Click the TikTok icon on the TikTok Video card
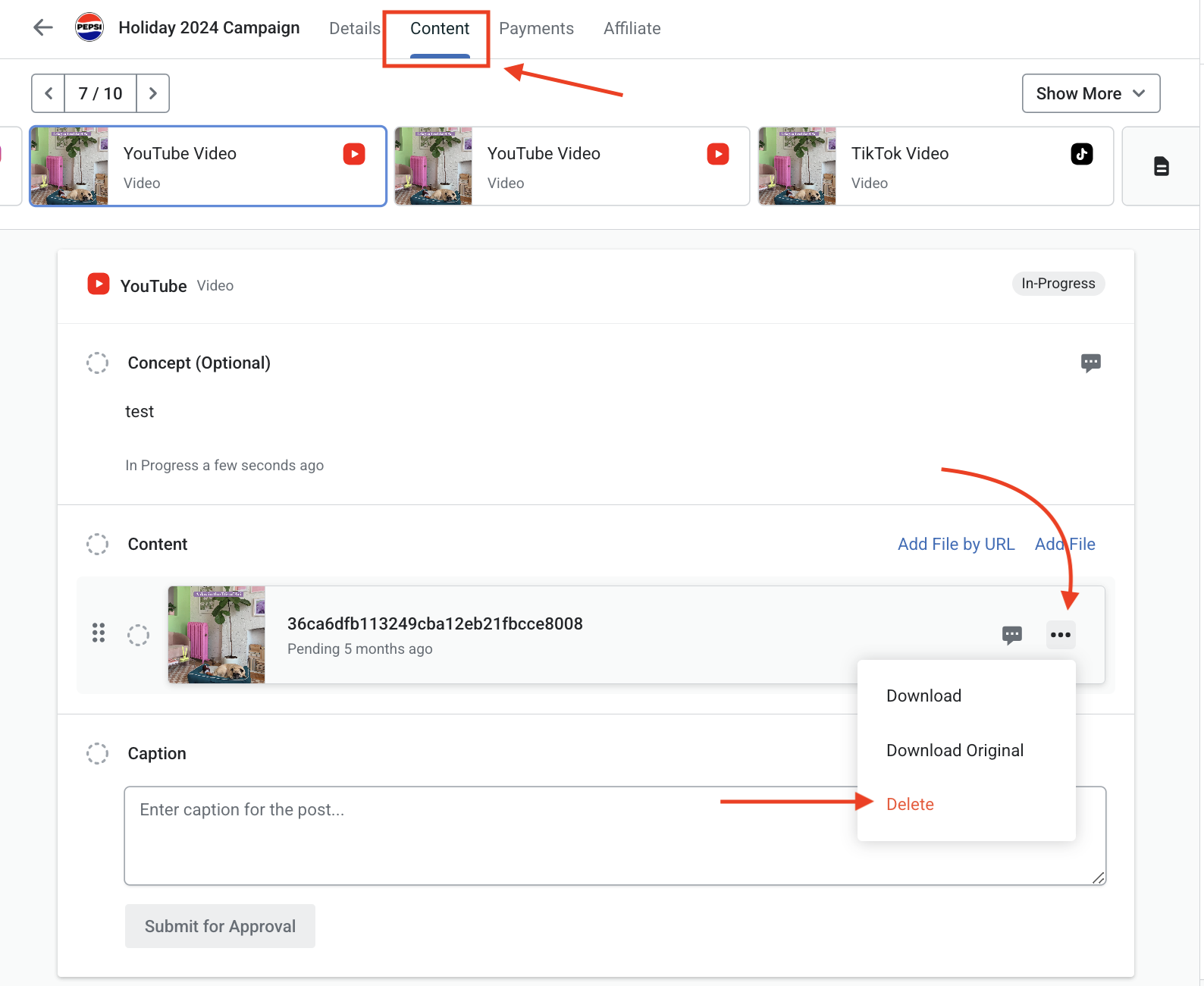 (x=1082, y=154)
